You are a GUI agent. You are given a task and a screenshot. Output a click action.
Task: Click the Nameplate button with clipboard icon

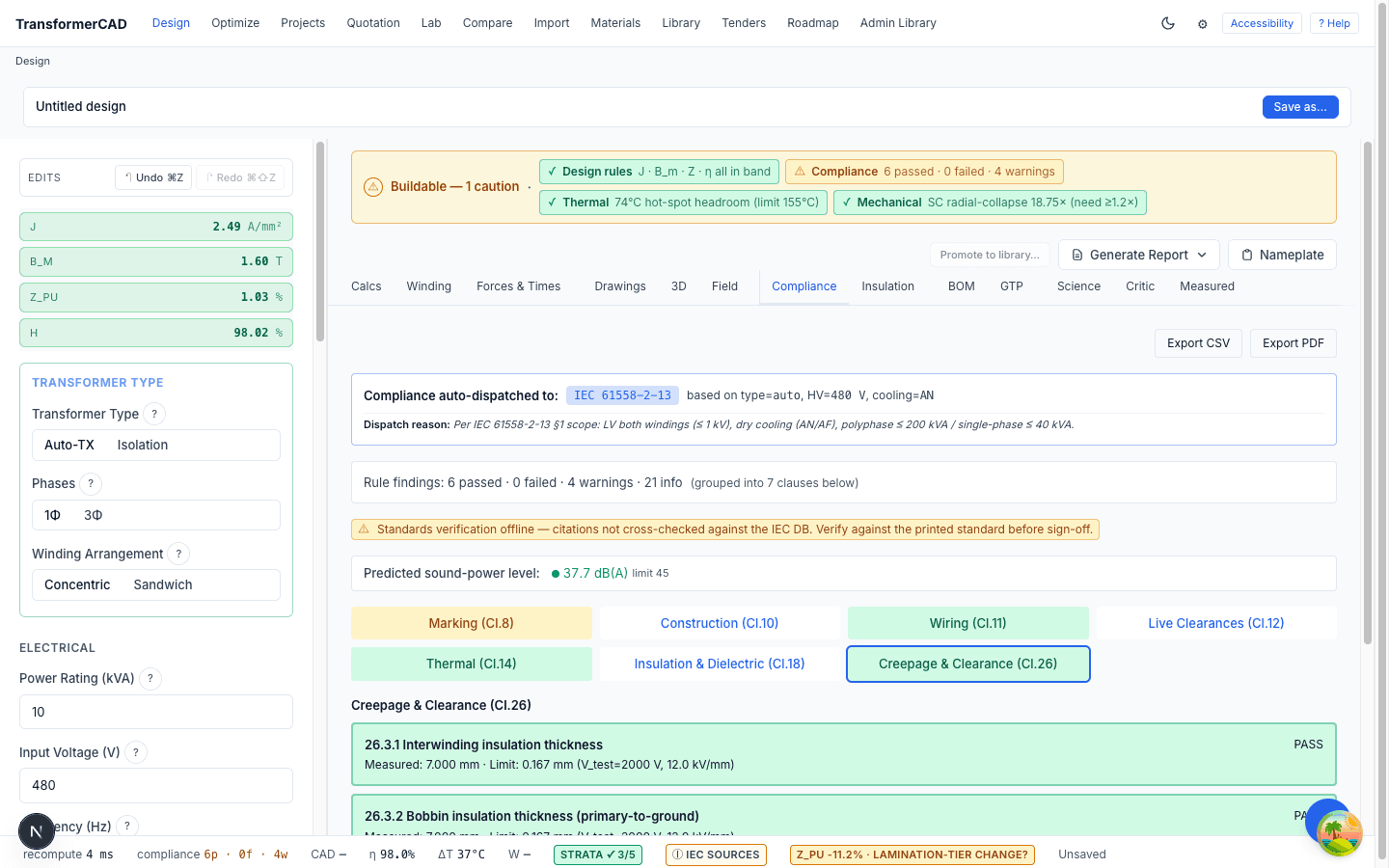1282,255
